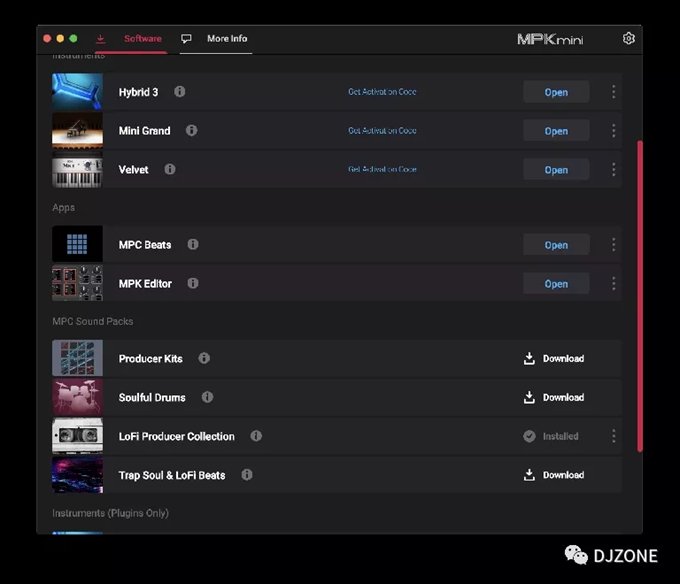The height and width of the screenshot is (584, 680).
Task: Click the LoFi Producer Collection title text
Action: tap(177, 436)
